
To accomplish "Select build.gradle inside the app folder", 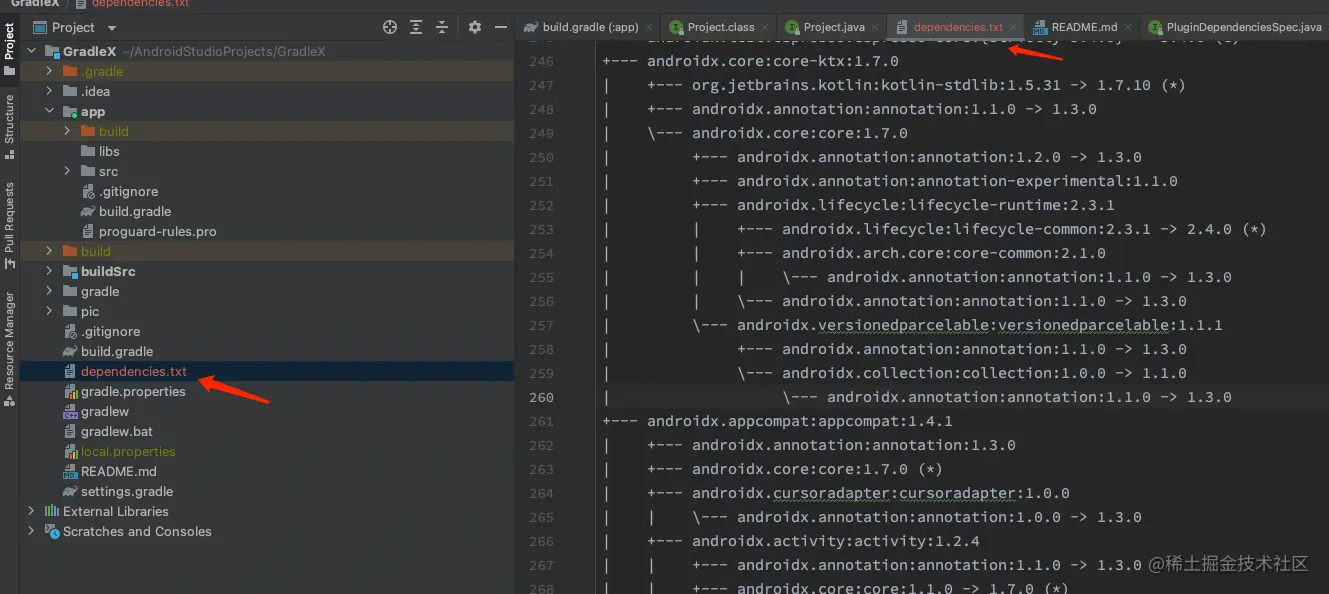I will point(135,211).
